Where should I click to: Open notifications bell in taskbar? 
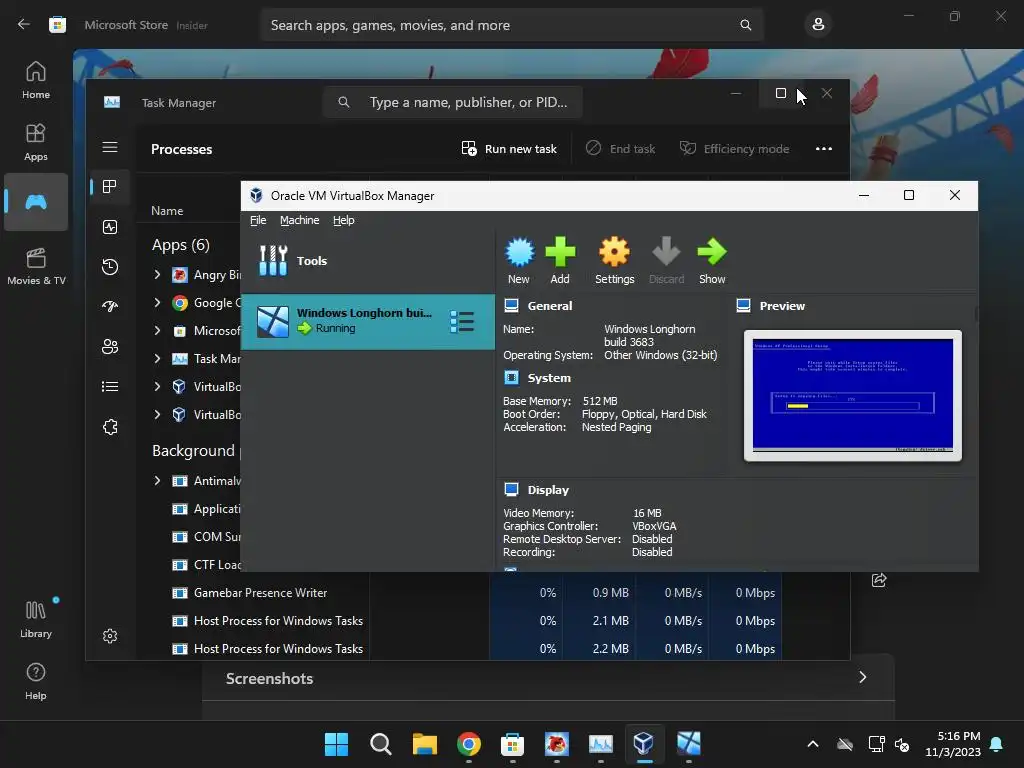point(997,744)
